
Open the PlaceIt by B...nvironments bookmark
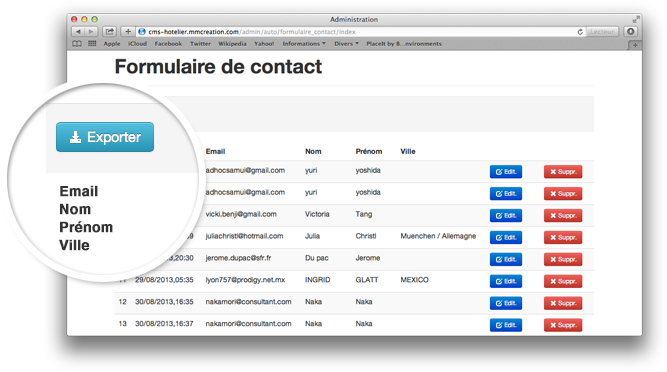click(404, 44)
